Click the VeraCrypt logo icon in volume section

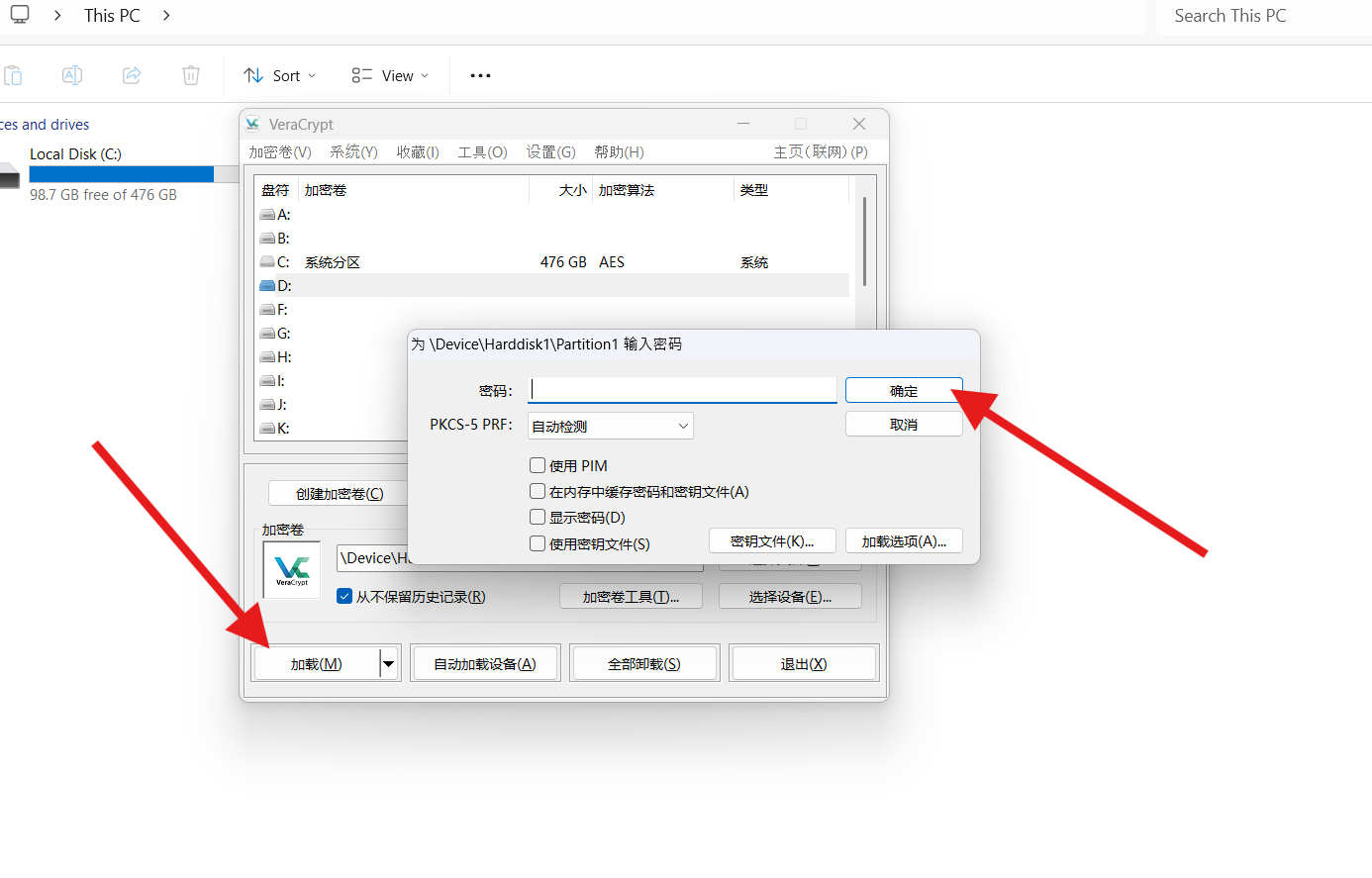tap(292, 570)
